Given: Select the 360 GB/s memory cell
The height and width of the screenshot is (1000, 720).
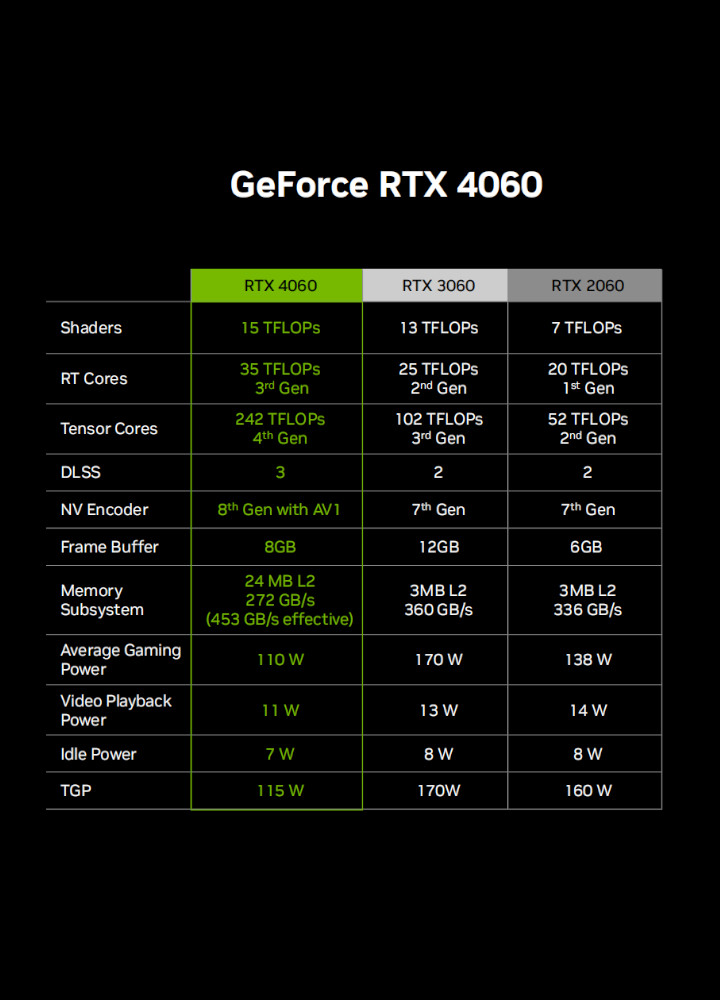Looking at the screenshot, I should pos(435,600).
